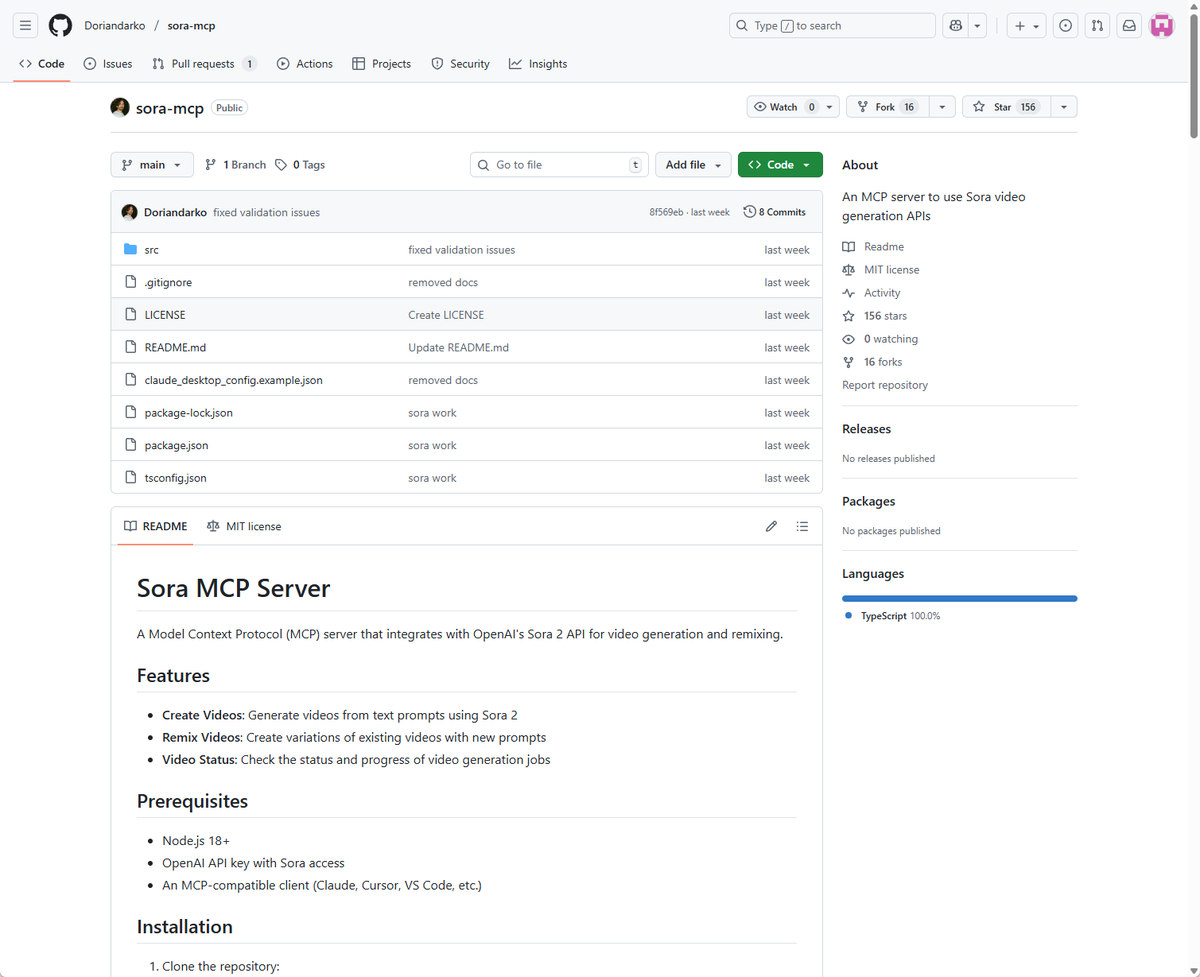Image resolution: width=1200 pixels, height=977 pixels.
Task: Open the main branch selector
Action: click(152, 165)
